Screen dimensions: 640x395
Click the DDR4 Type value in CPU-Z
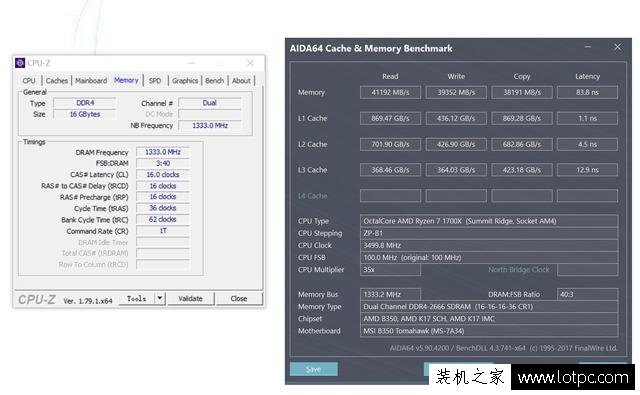[85, 103]
